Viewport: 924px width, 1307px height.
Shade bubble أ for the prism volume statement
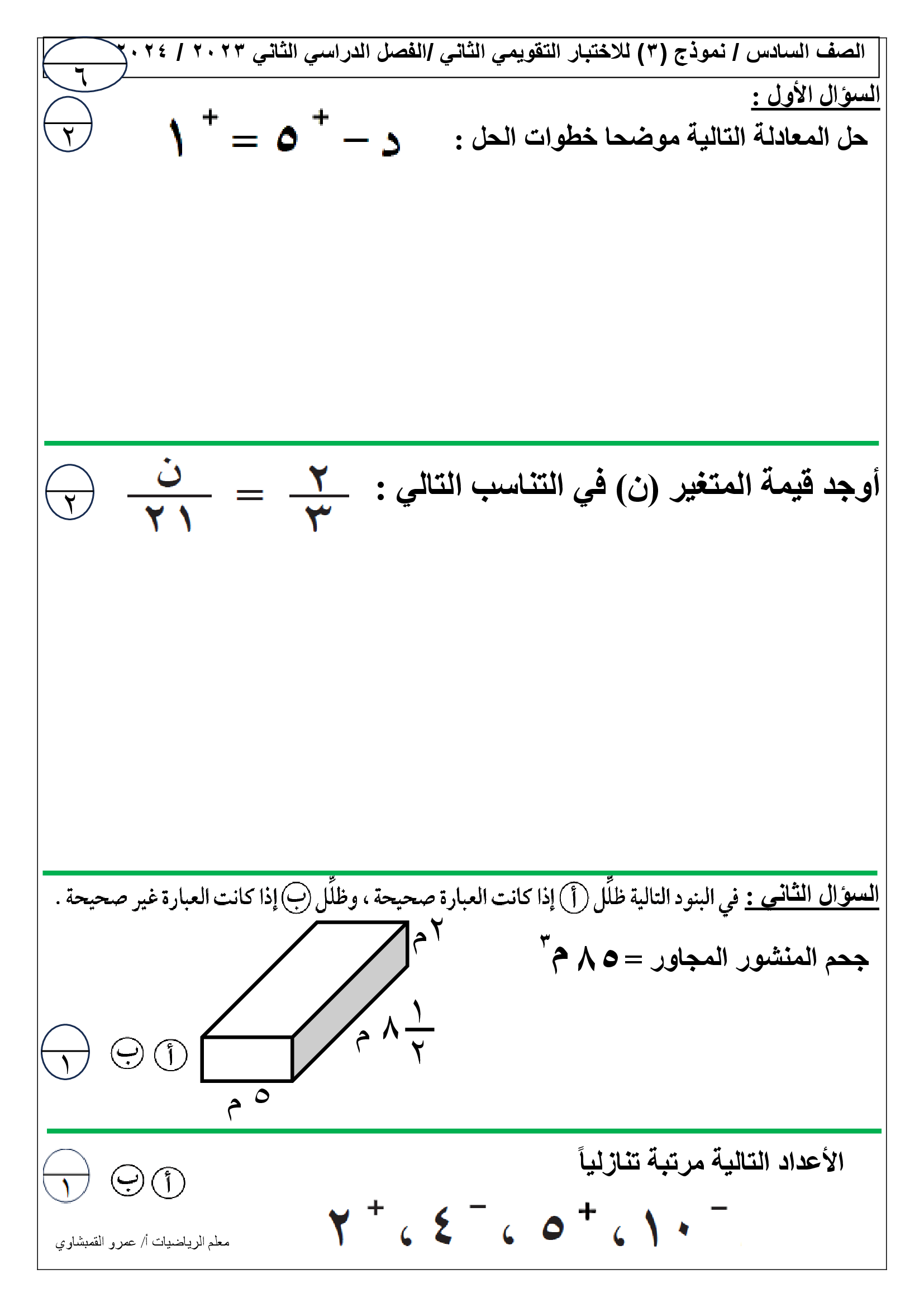pos(171,1054)
